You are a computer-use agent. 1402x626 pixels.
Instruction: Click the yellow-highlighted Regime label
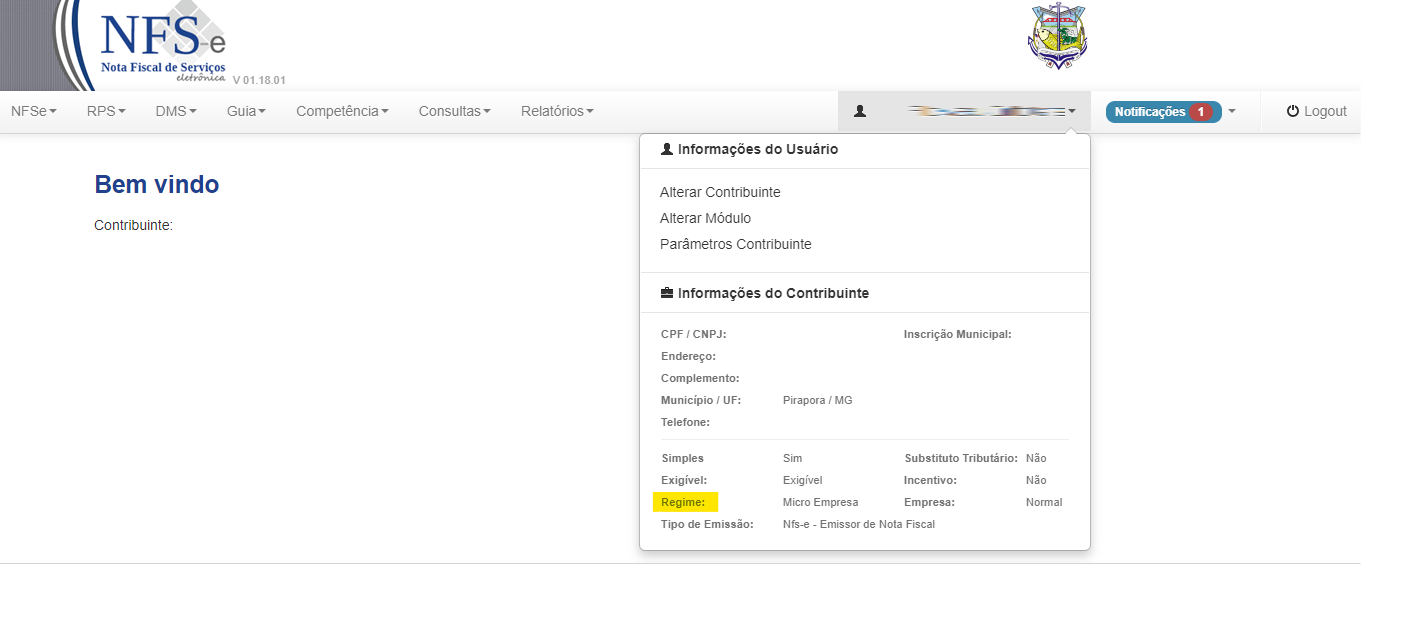click(685, 501)
